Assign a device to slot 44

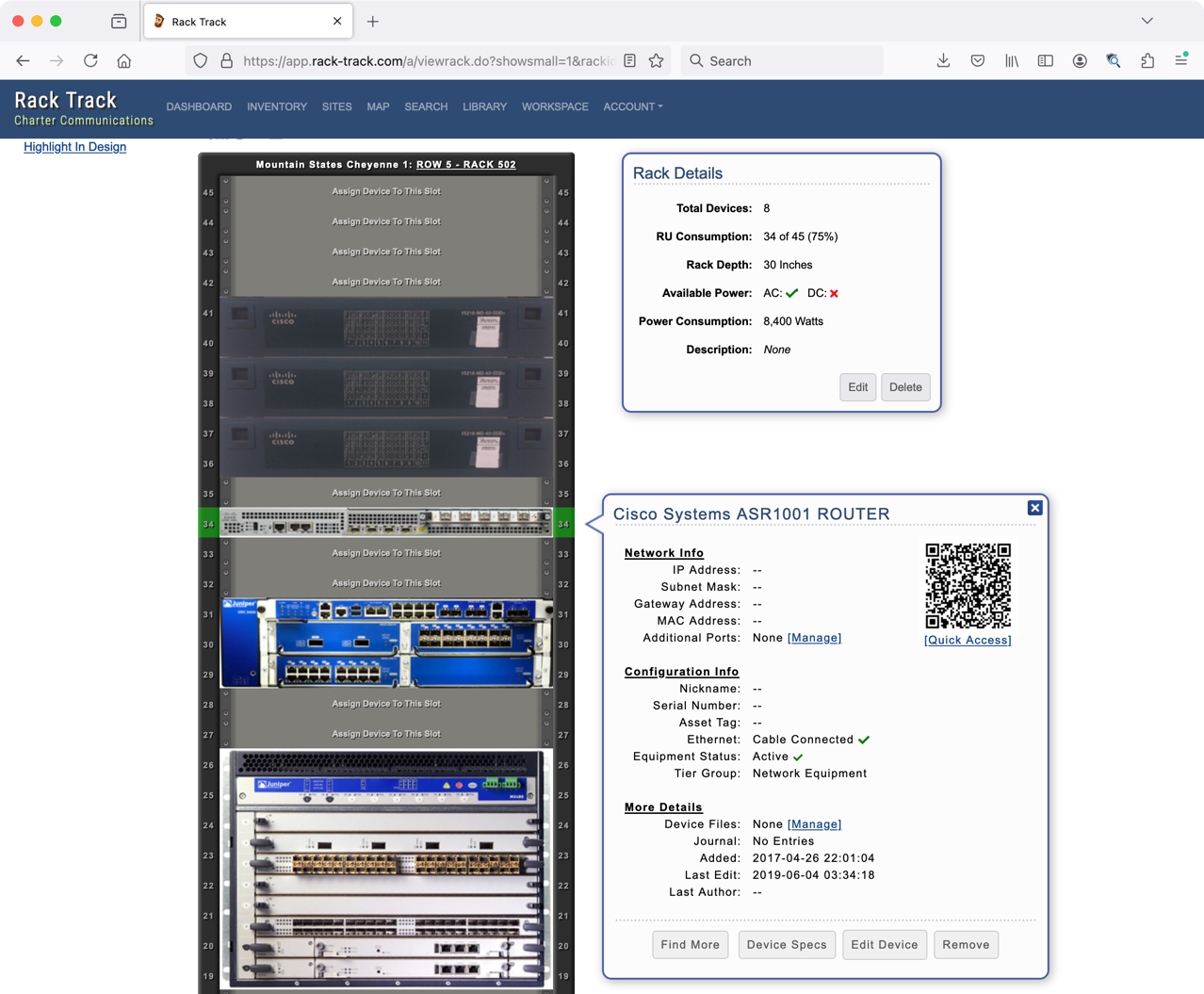(386, 221)
